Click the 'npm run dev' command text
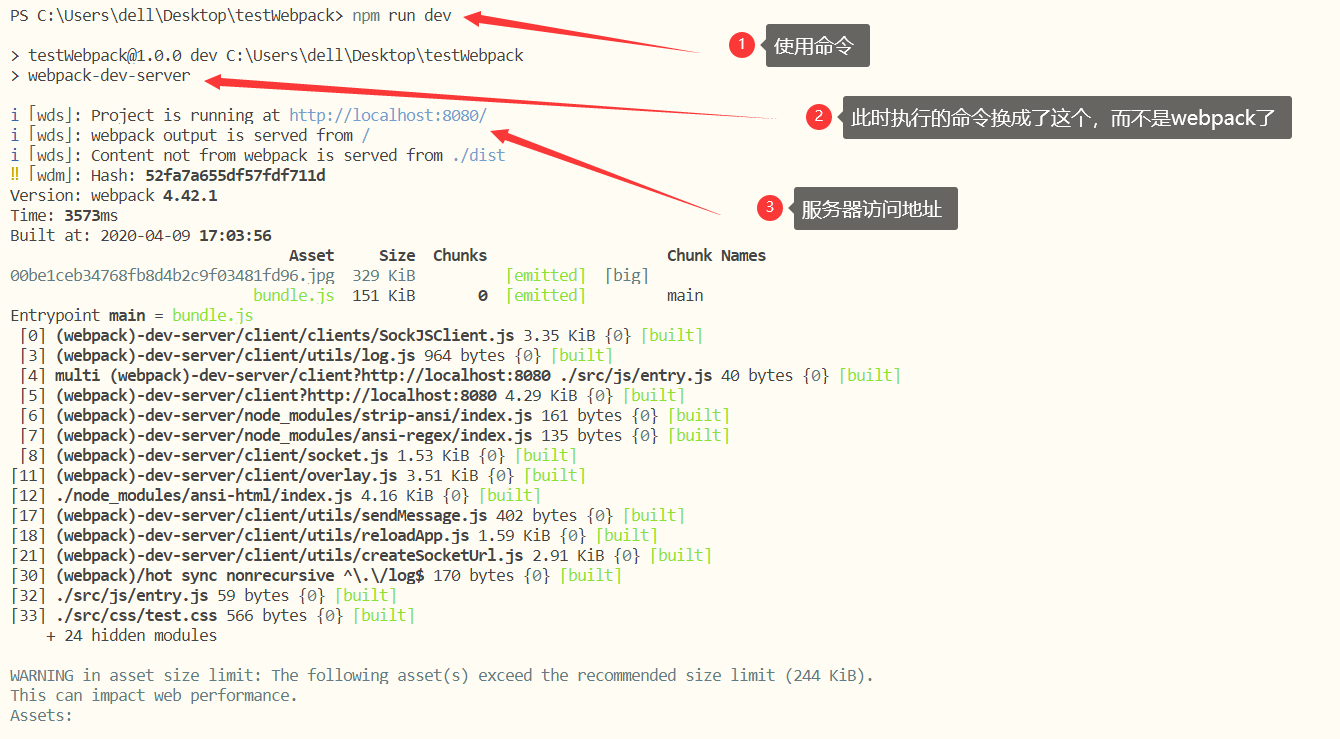Image resolution: width=1340 pixels, height=739 pixels. click(402, 16)
